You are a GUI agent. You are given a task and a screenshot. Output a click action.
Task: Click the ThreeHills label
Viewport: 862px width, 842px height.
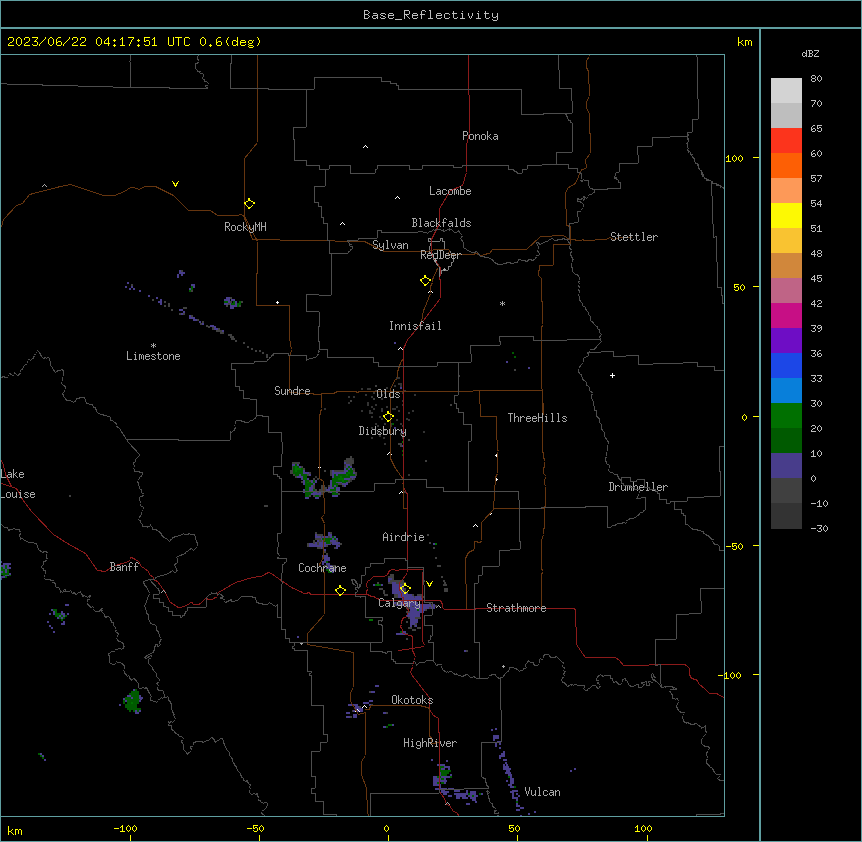tap(537, 418)
